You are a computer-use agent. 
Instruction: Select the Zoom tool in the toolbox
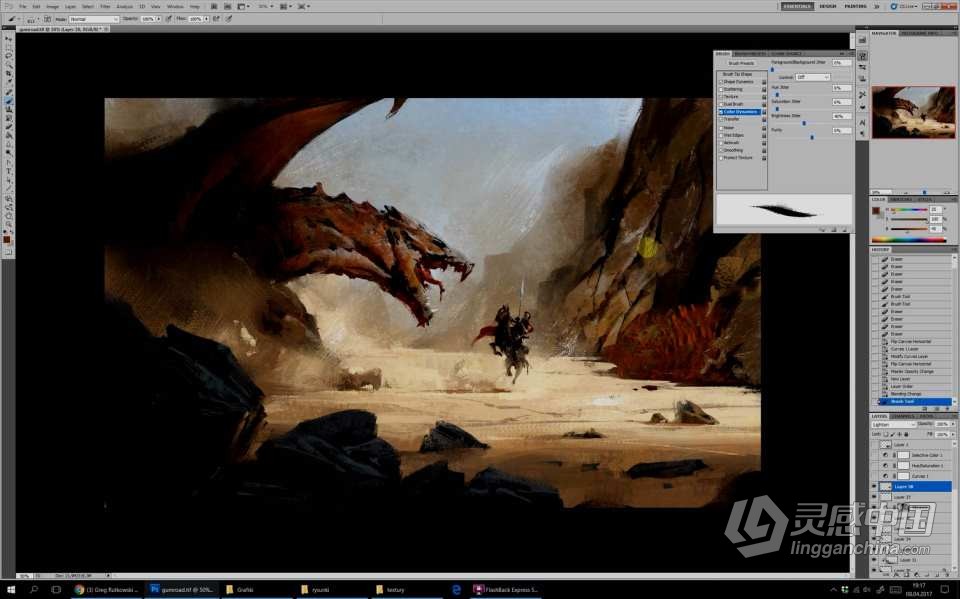(9, 224)
